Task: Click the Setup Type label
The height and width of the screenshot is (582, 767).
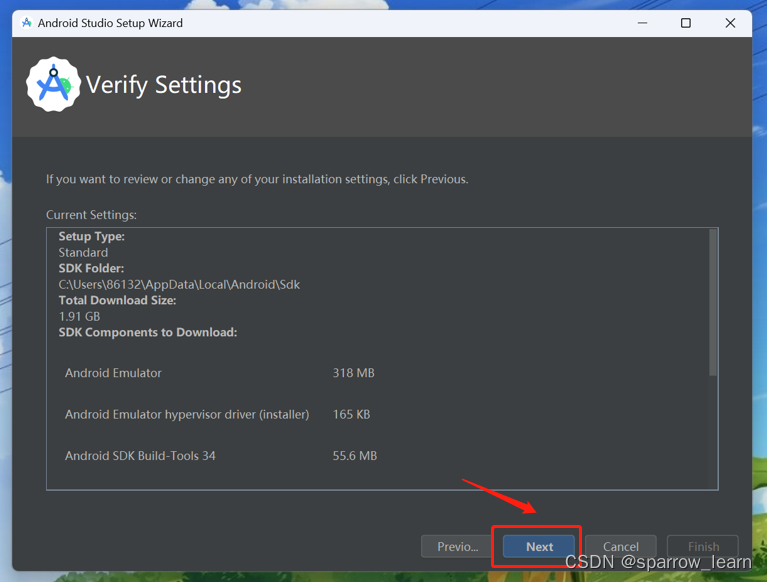Action: pyautogui.click(x=91, y=236)
